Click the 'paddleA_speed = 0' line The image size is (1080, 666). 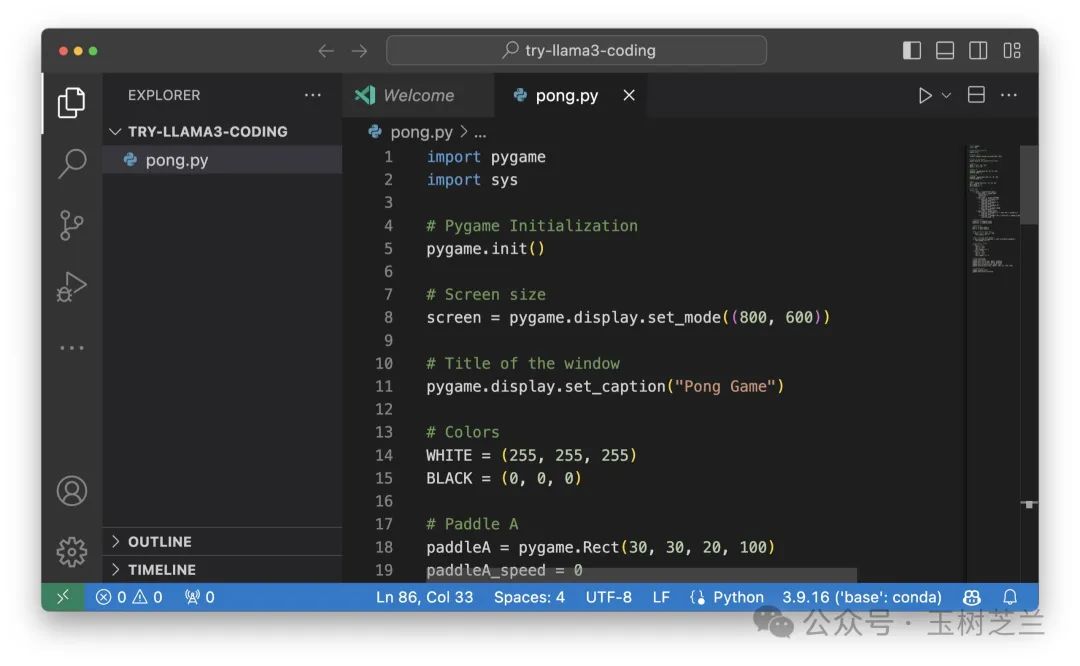point(504,570)
